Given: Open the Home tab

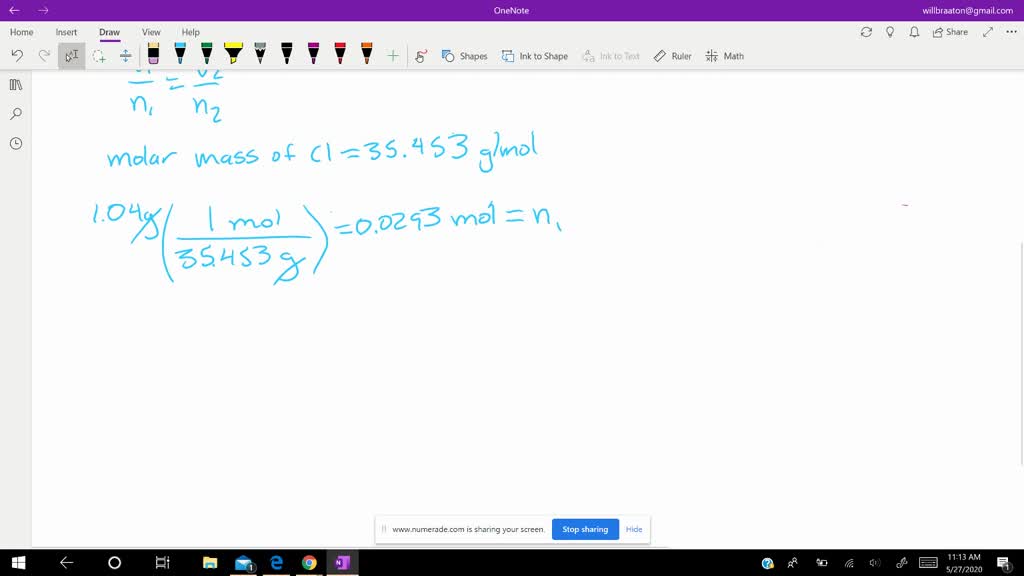Looking at the screenshot, I should click(22, 32).
